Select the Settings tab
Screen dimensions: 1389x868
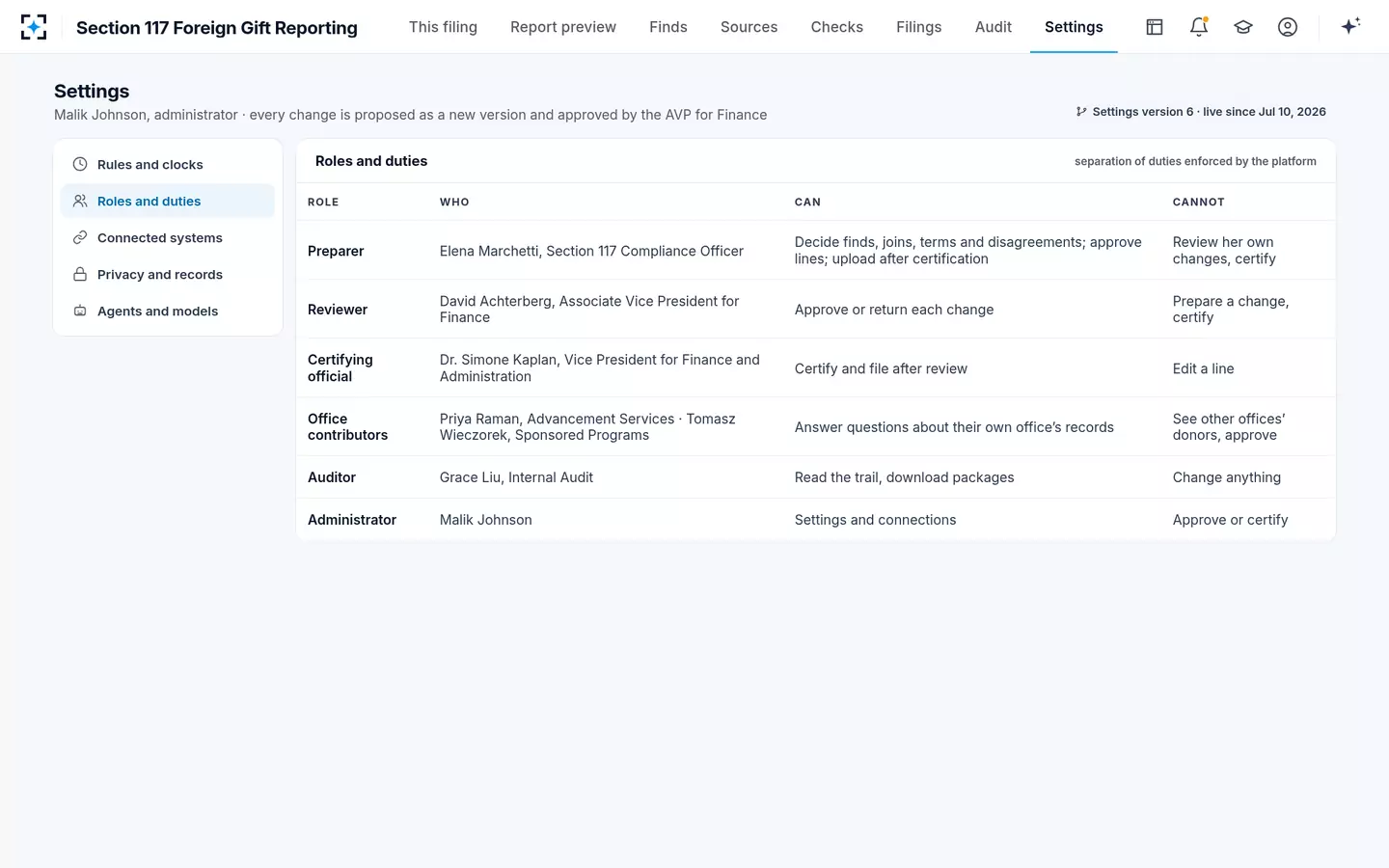[x=1074, y=27]
